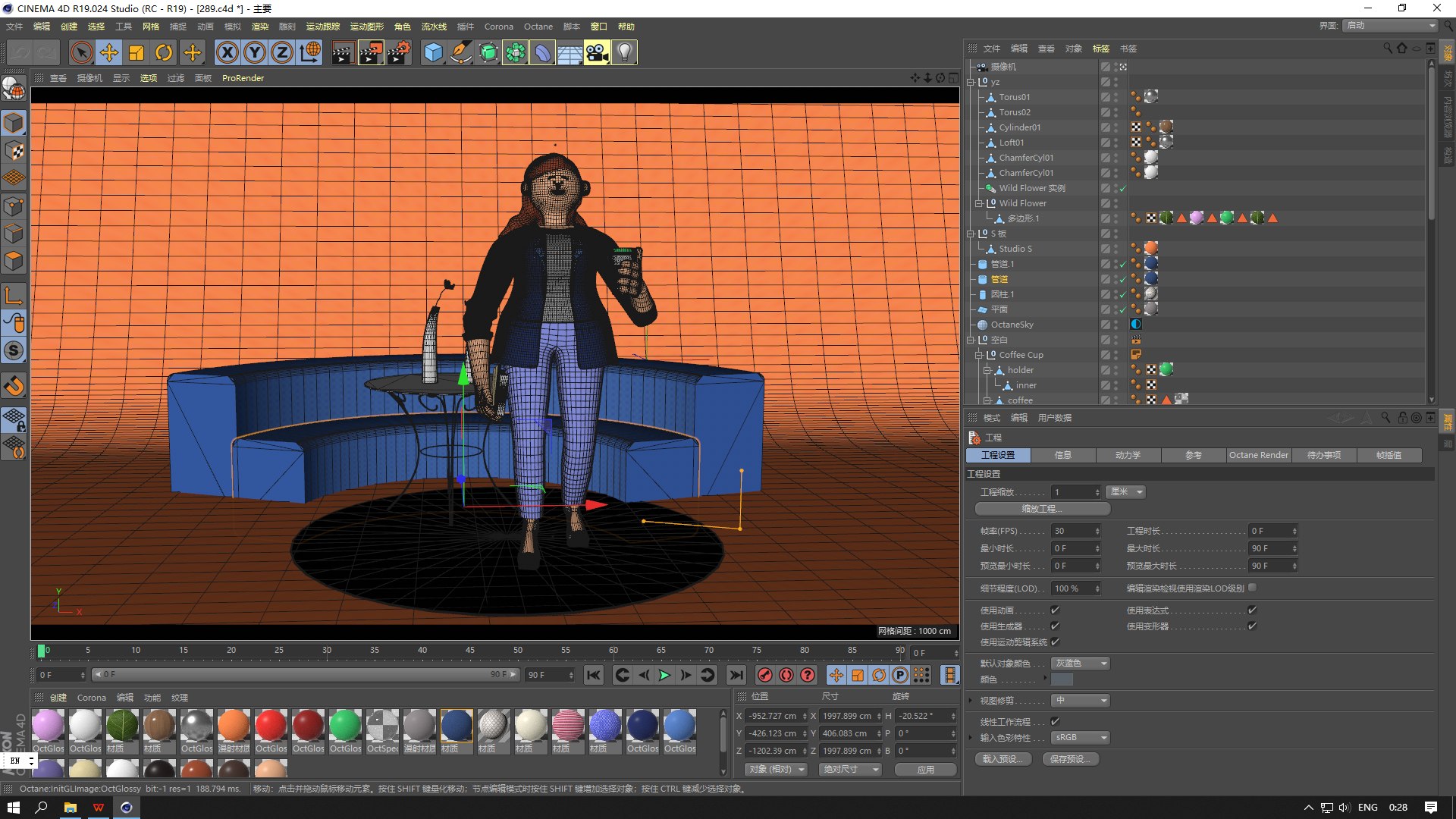Viewport: 1456px width, 819px height.
Task: Open the Deformer objects tool
Action: pos(542,52)
